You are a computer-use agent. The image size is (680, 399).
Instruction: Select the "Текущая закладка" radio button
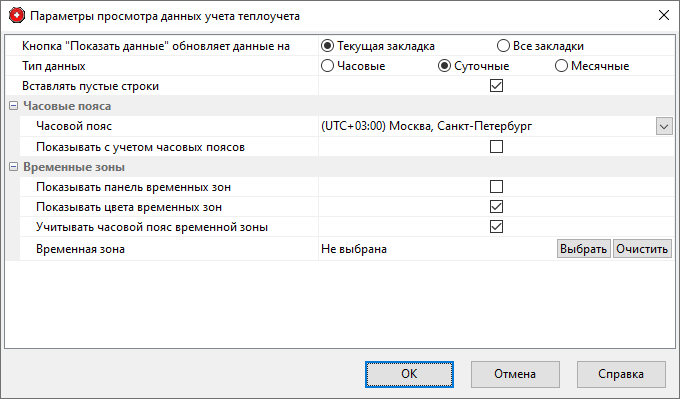pyautogui.click(x=327, y=46)
